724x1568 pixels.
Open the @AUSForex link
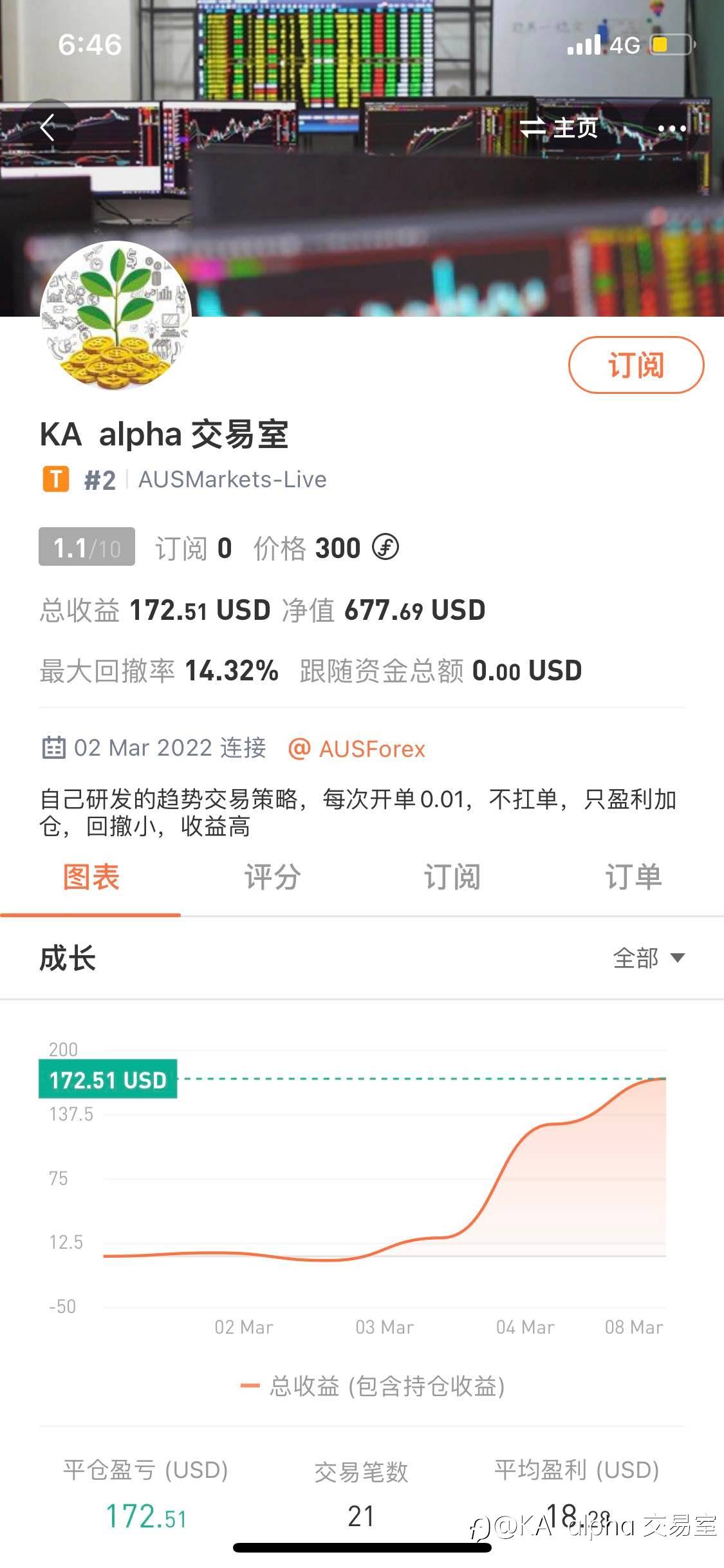tap(357, 749)
